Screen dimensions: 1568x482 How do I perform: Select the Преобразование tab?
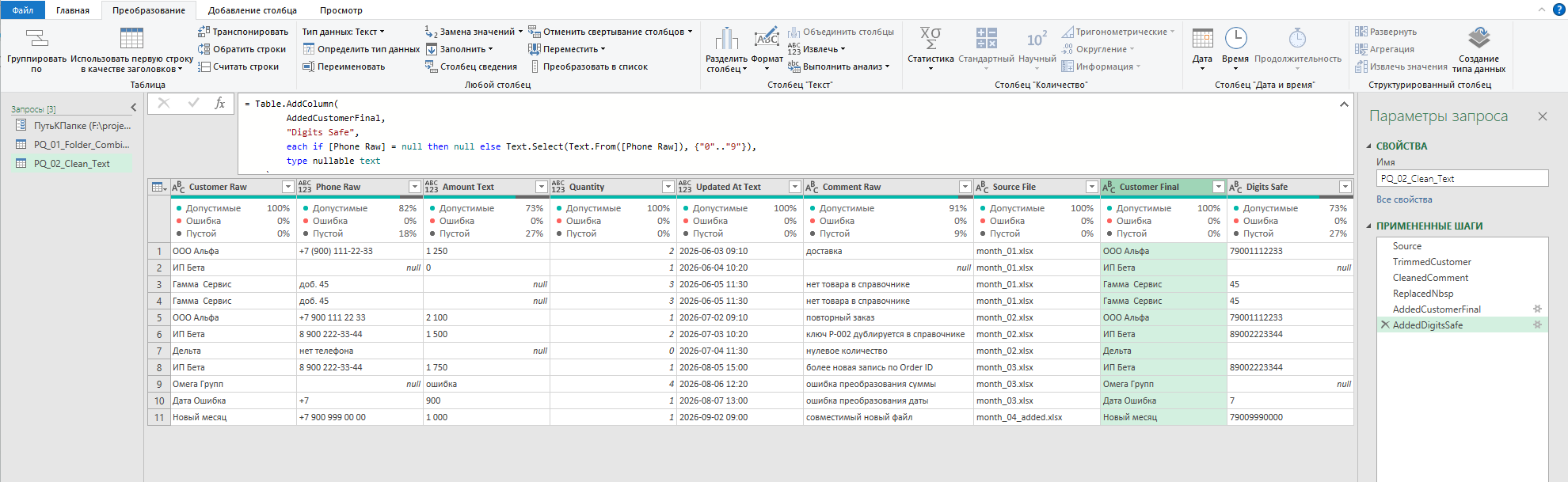[x=149, y=10]
